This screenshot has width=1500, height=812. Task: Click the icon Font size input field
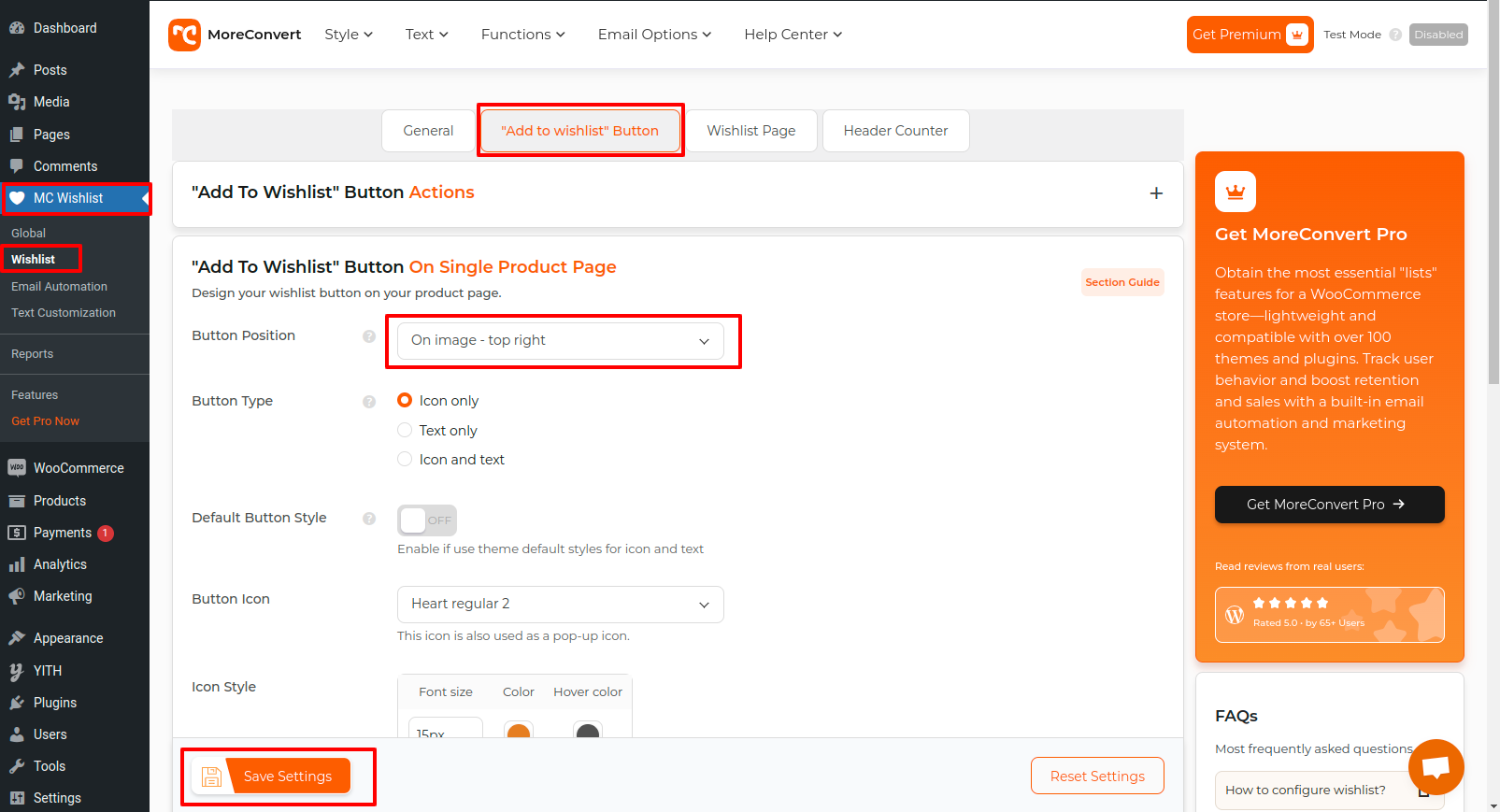(x=446, y=728)
